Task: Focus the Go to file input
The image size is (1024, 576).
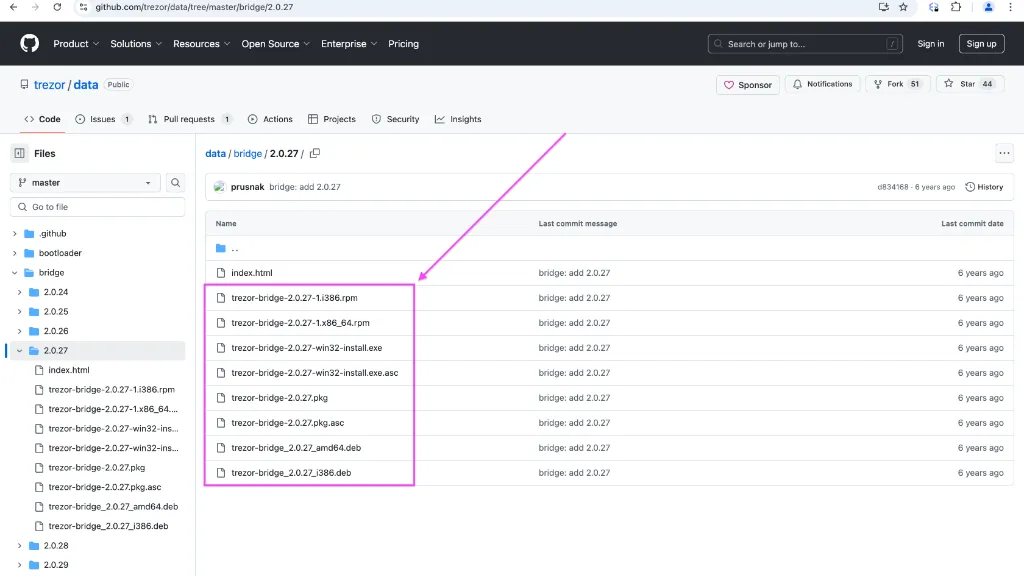Action: [x=98, y=207]
